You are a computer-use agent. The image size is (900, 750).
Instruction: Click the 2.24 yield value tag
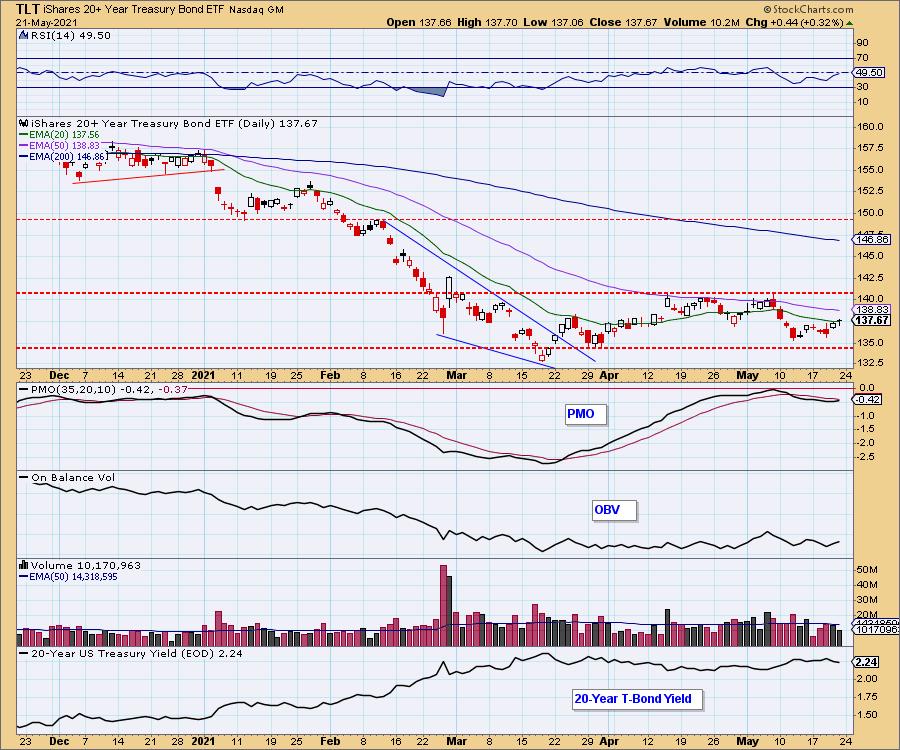pos(867,662)
